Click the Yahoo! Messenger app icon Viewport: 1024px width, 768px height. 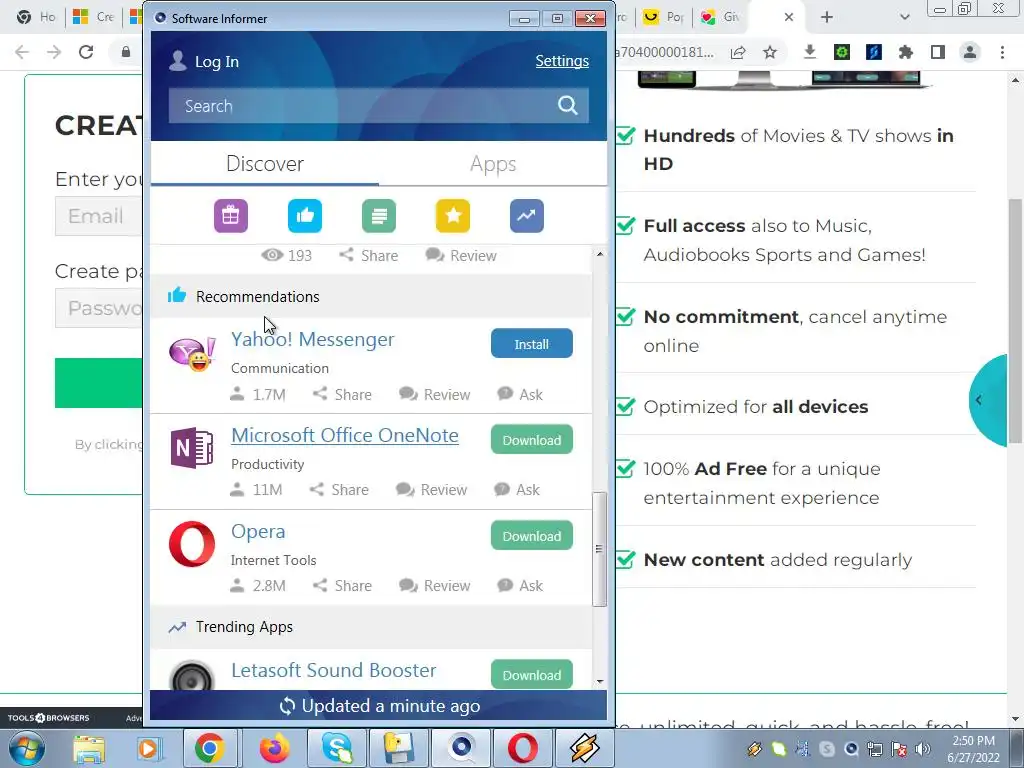pos(192,353)
